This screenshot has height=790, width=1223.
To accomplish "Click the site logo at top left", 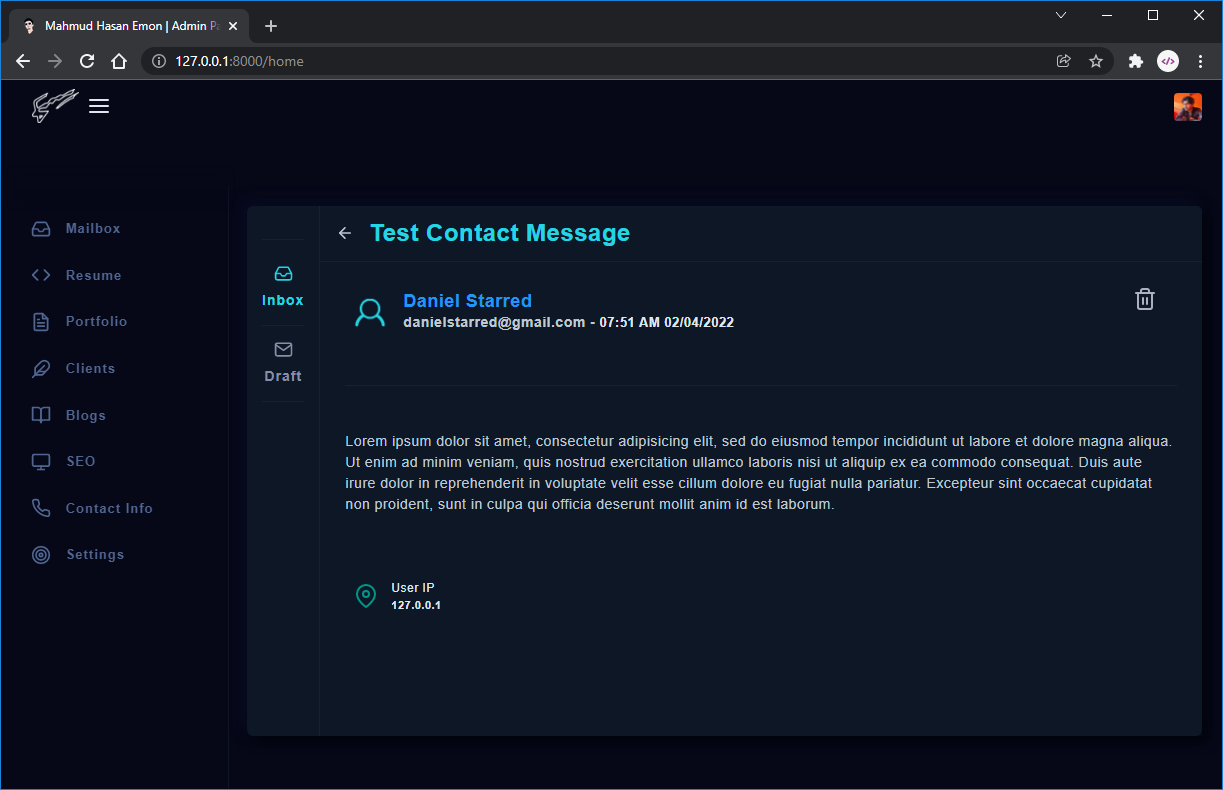I will coord(54,105).
